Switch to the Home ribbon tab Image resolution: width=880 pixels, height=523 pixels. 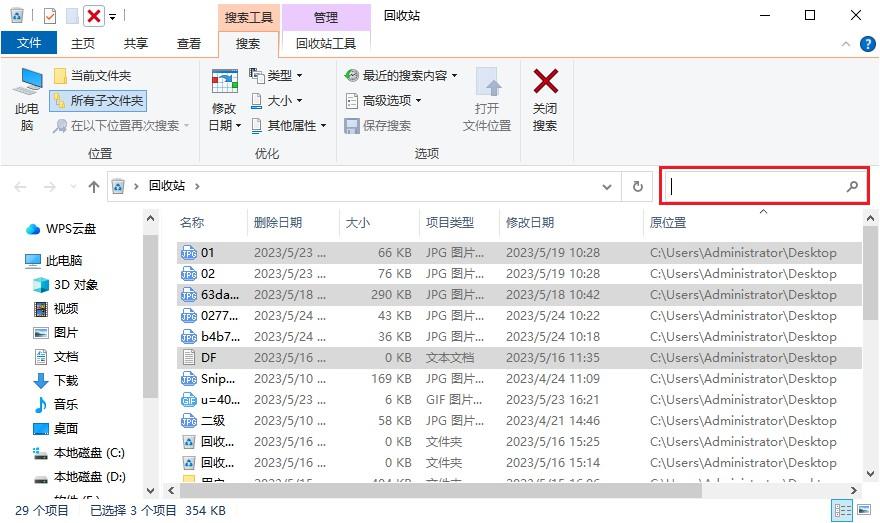pos(82,43)
